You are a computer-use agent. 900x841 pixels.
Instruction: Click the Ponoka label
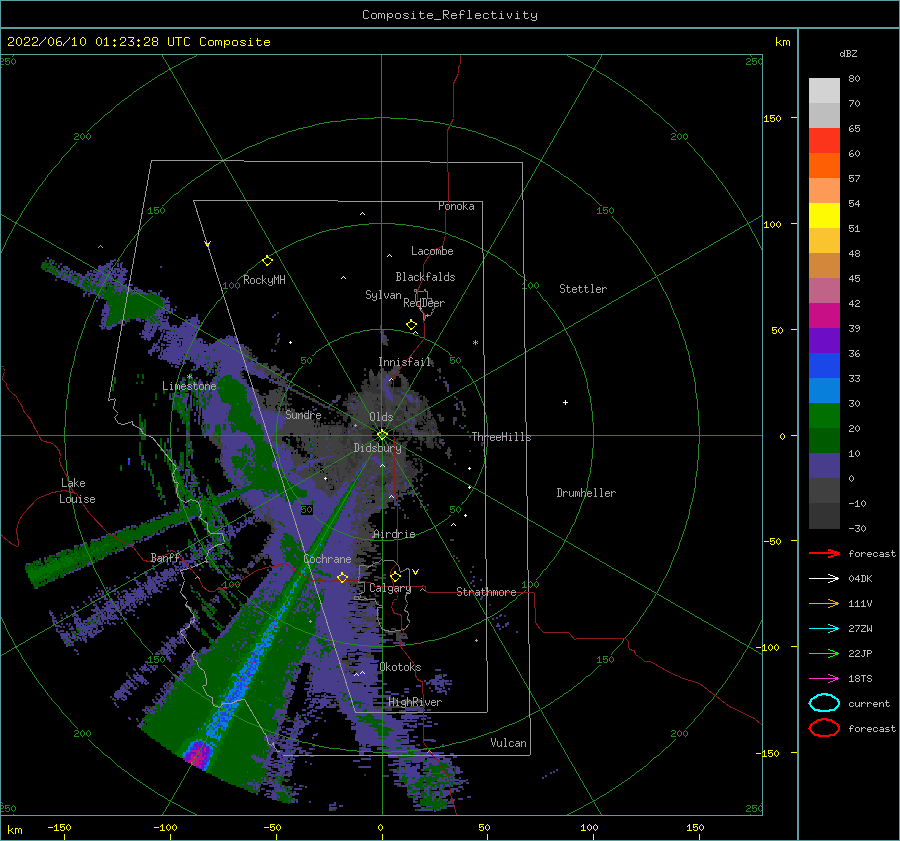tap(456, 206)
